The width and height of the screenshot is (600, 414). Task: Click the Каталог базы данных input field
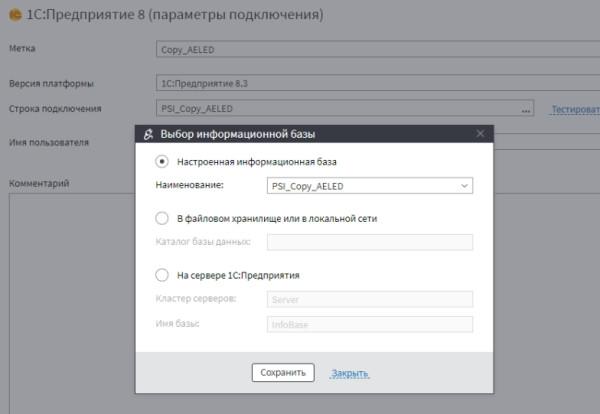click(370, 242)
